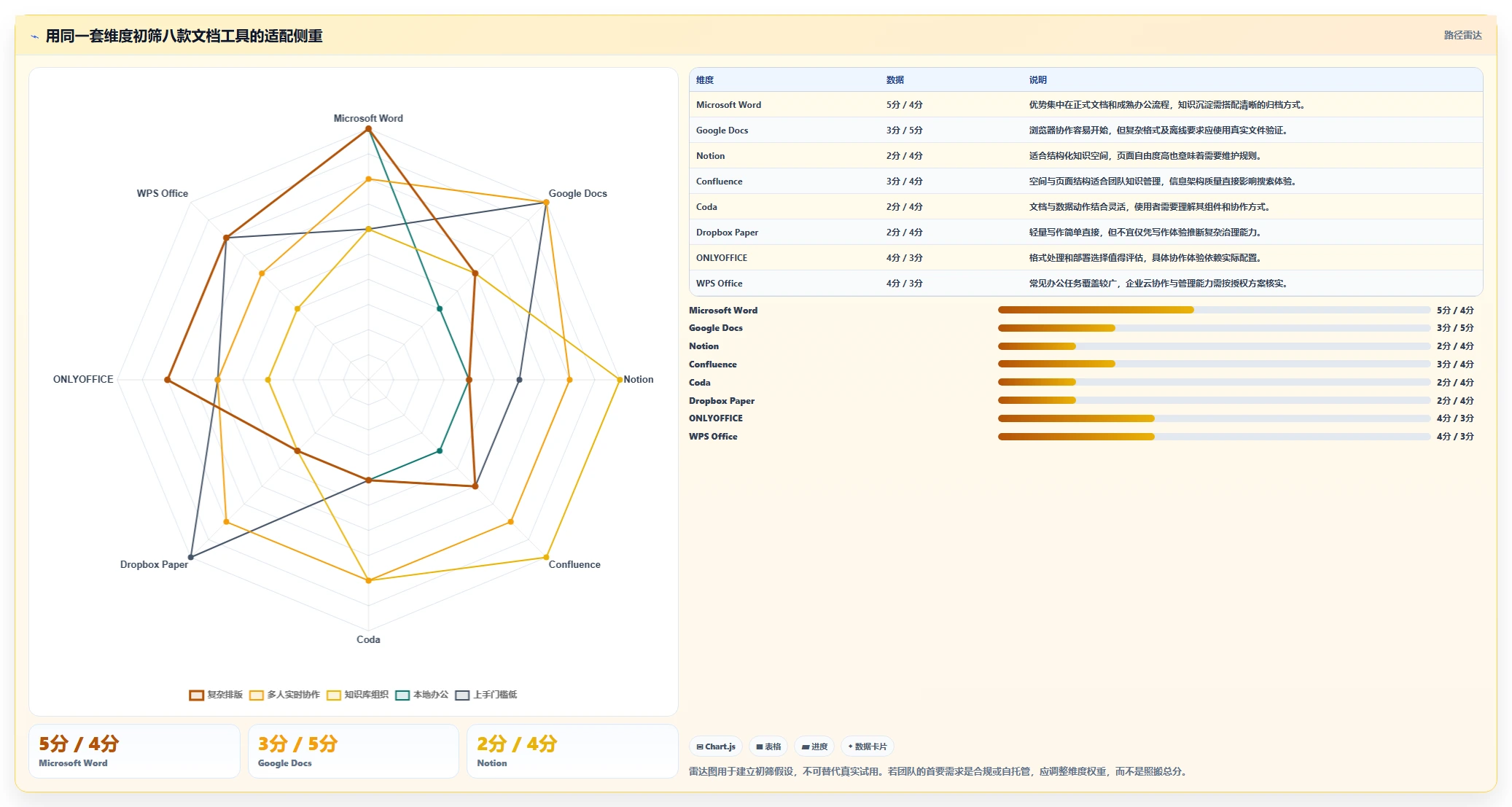This screenshot has width=1512, height=807.
Task: Click the Google Docs progress bar
Action: pos(1214,328)
